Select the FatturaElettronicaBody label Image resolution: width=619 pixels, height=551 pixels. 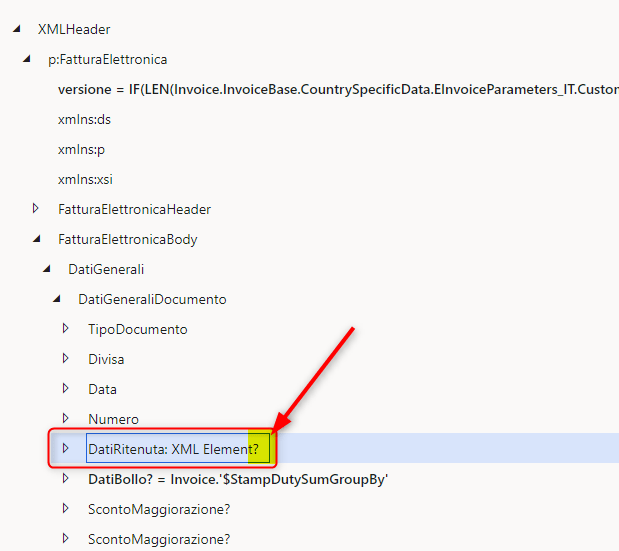point(127,240)
